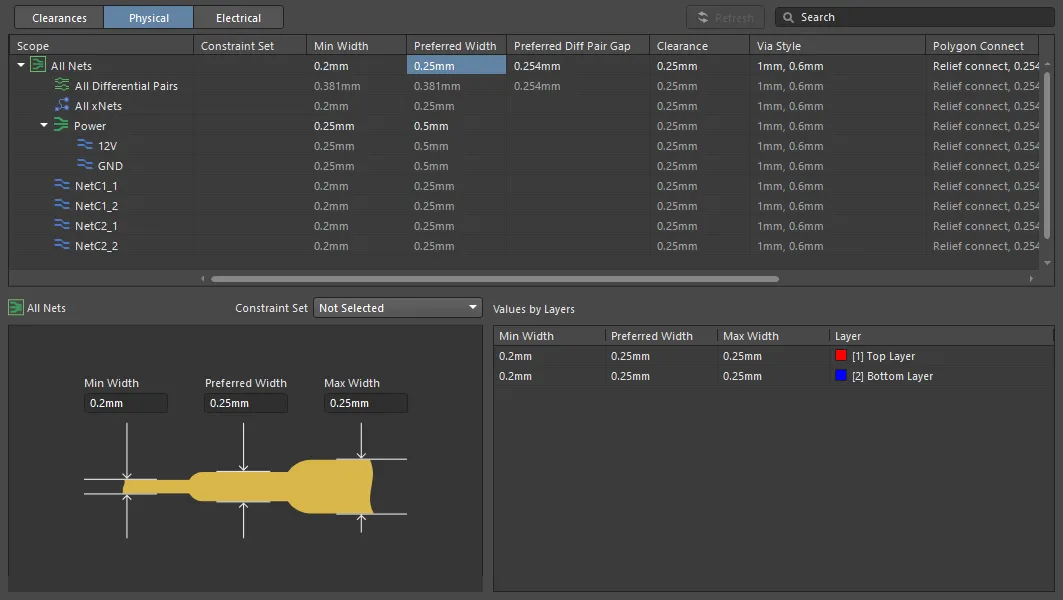The width and height of the screenshot is (1063, 600).
Task: Switch to the Electrical tab
Action: (x=238, y=18)
